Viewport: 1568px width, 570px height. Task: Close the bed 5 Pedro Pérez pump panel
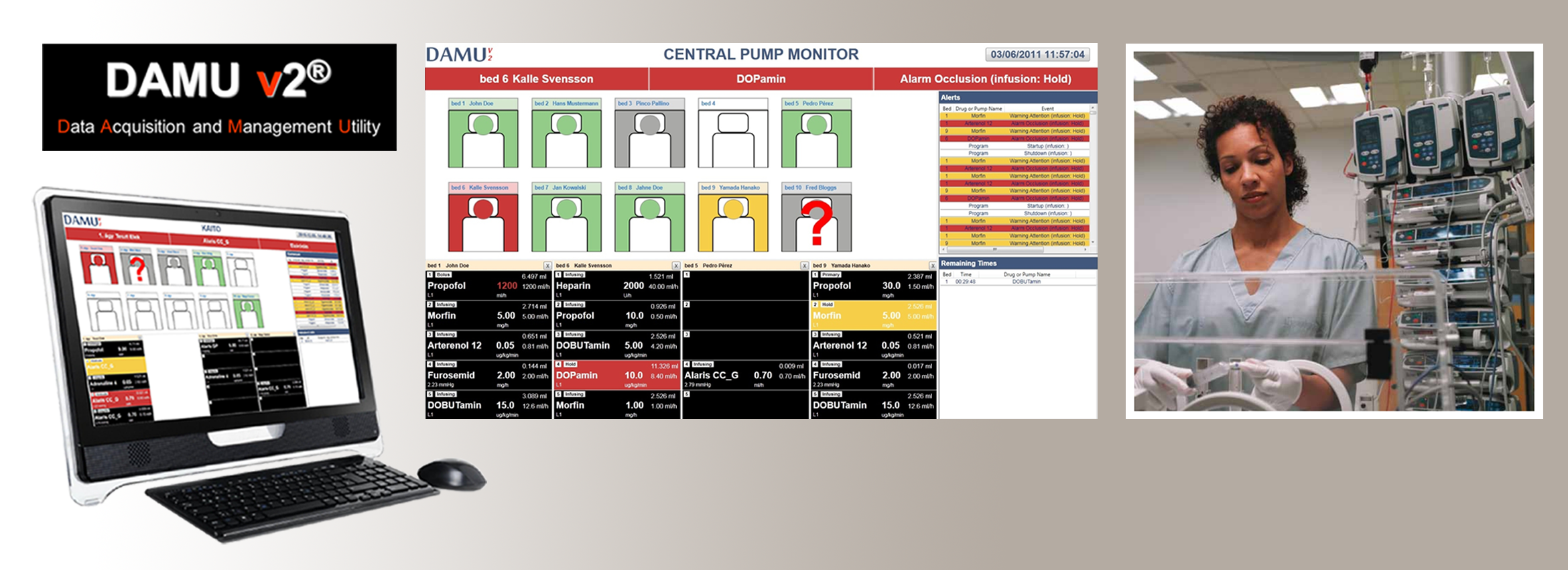(804, 266)
